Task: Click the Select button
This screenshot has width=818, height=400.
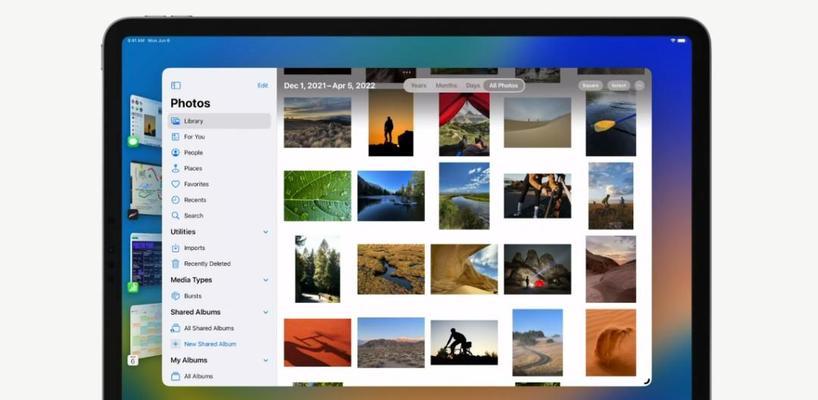Action: coord(619,86)
